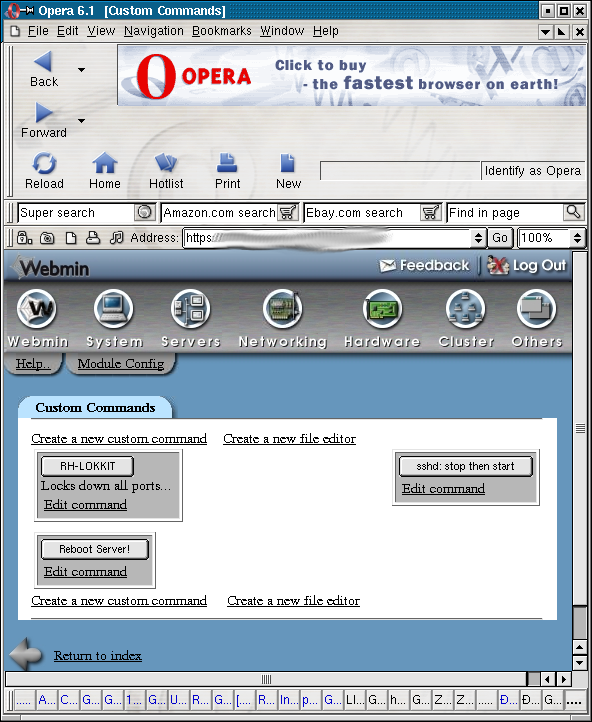Click the Find in page magnifier icon
Viewport: 592px width, 722px height.
(x=573, y=212)
